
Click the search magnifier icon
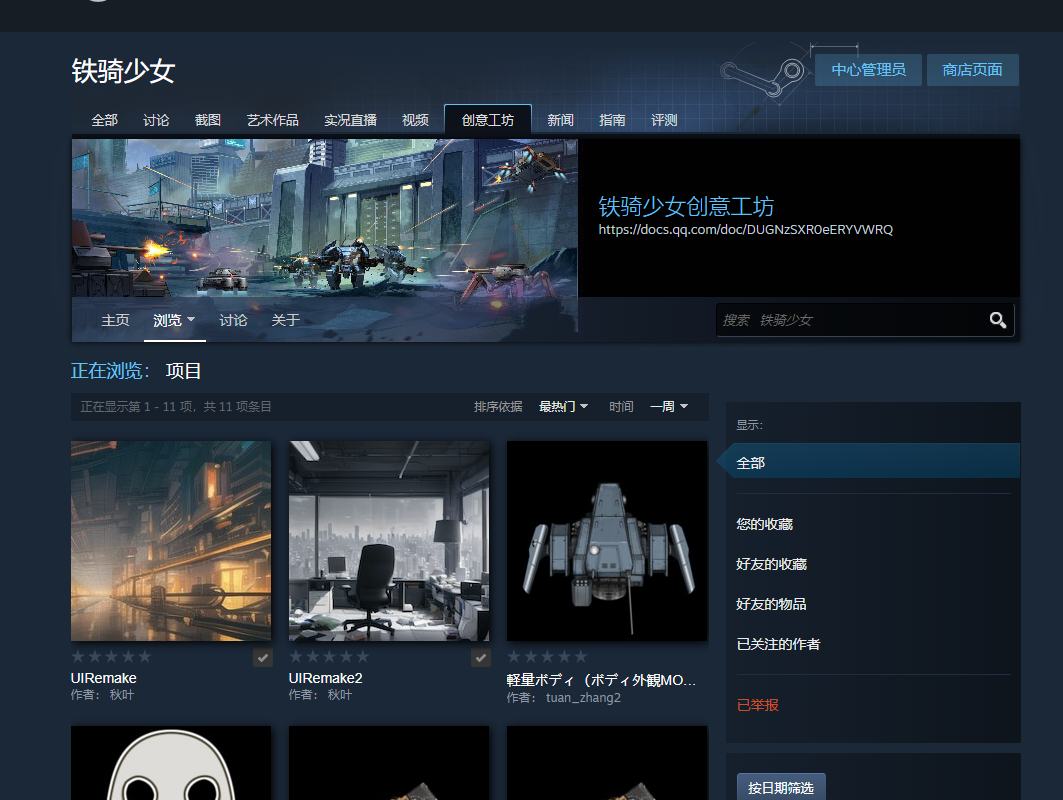click(997, 320)
